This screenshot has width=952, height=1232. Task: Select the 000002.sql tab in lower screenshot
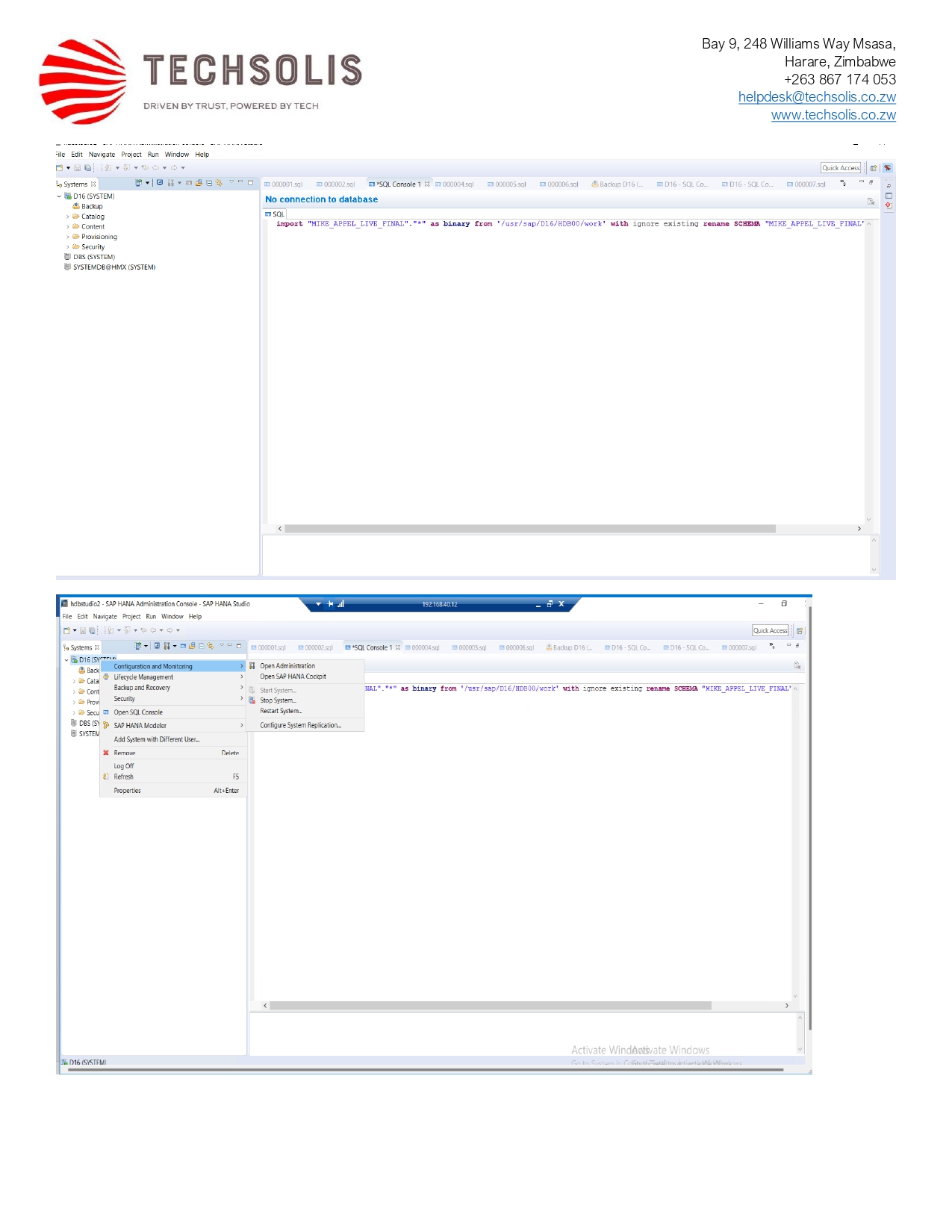click(x=315, y=647)
